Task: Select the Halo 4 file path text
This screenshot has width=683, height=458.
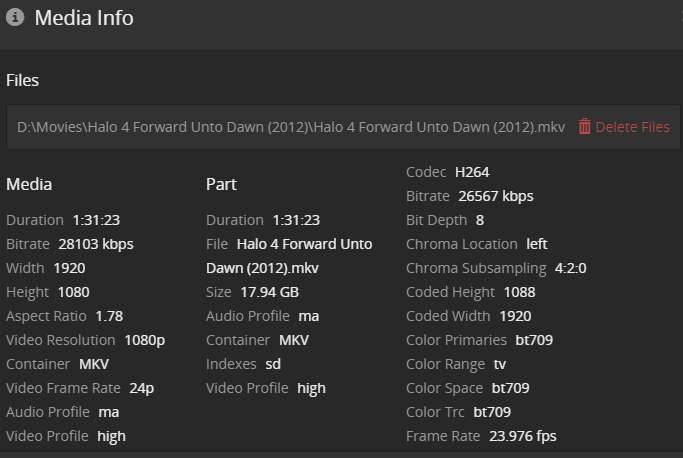Action: tap(291, 127)
